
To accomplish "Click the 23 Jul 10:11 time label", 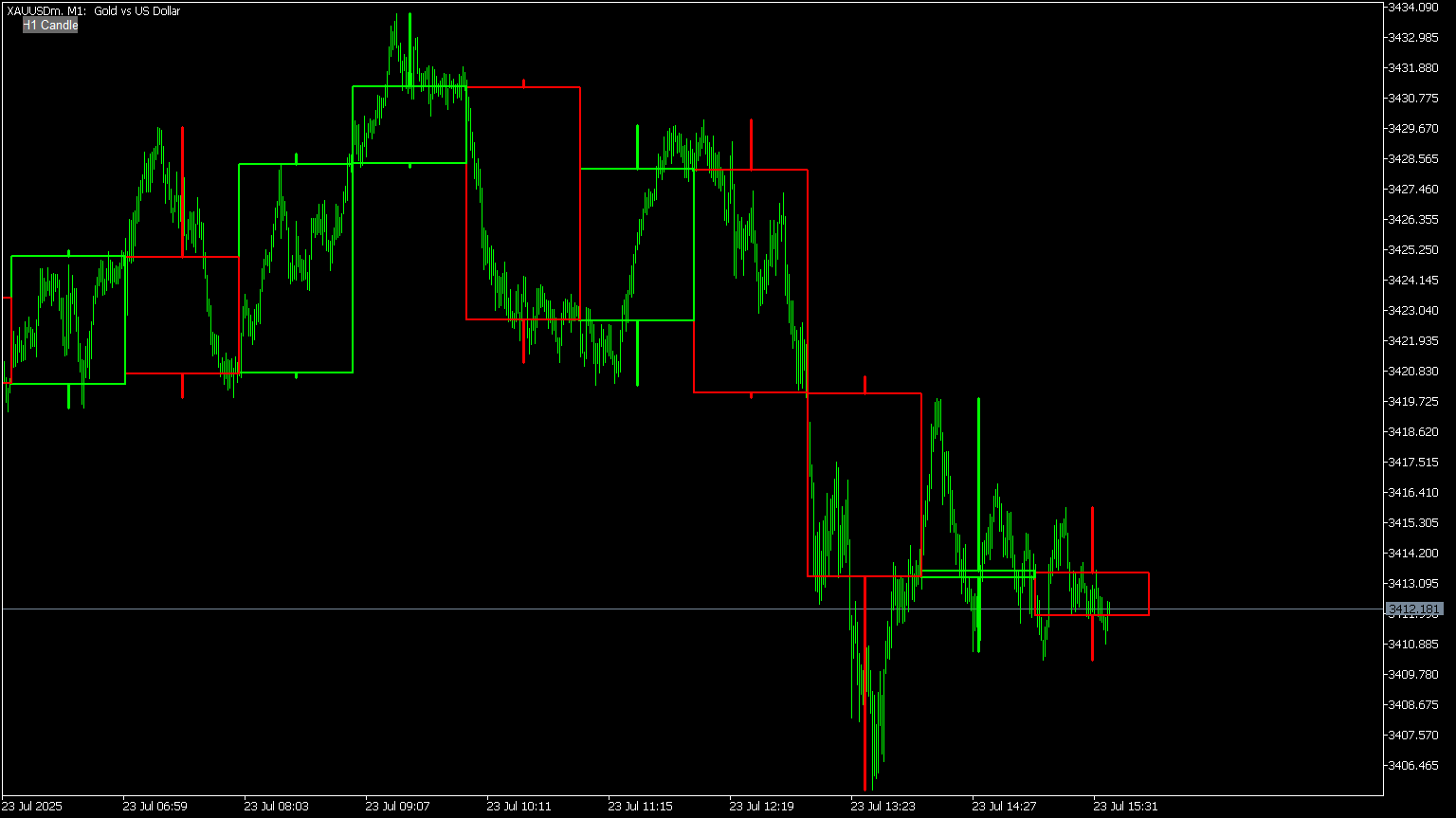I will [x=519, y=807].
